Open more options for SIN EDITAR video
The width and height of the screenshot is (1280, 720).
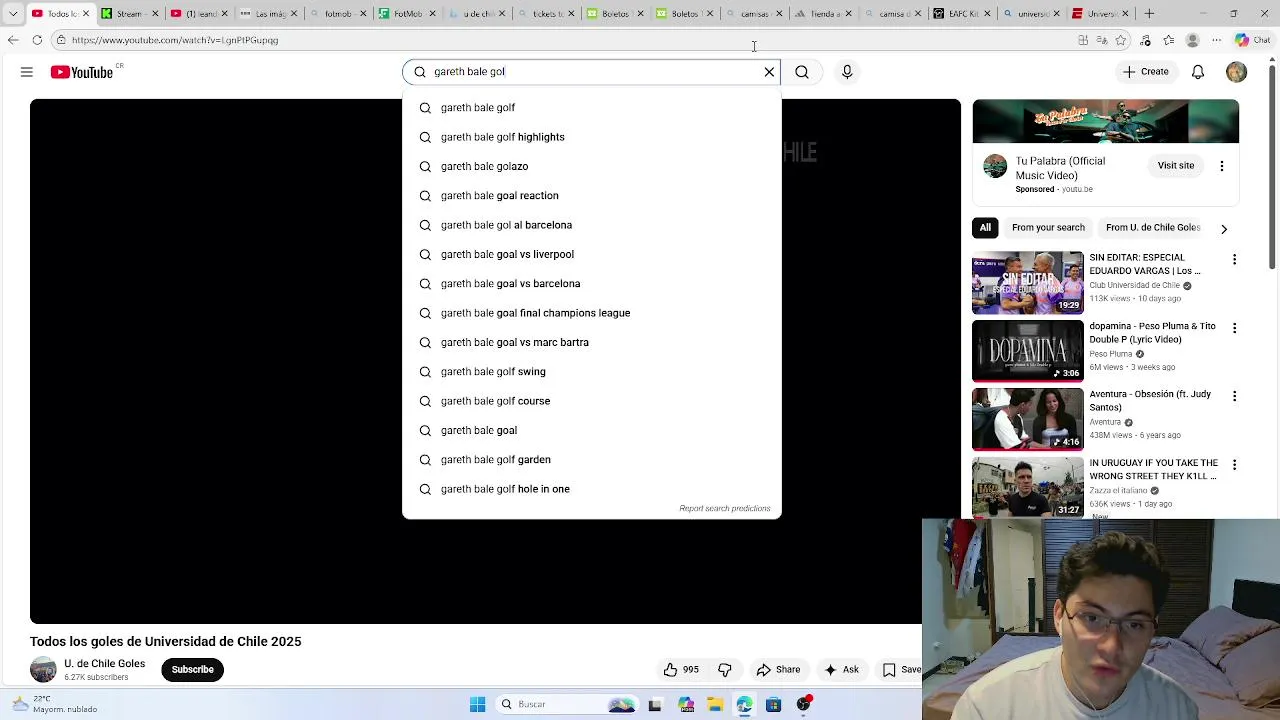pos(1234,260)
